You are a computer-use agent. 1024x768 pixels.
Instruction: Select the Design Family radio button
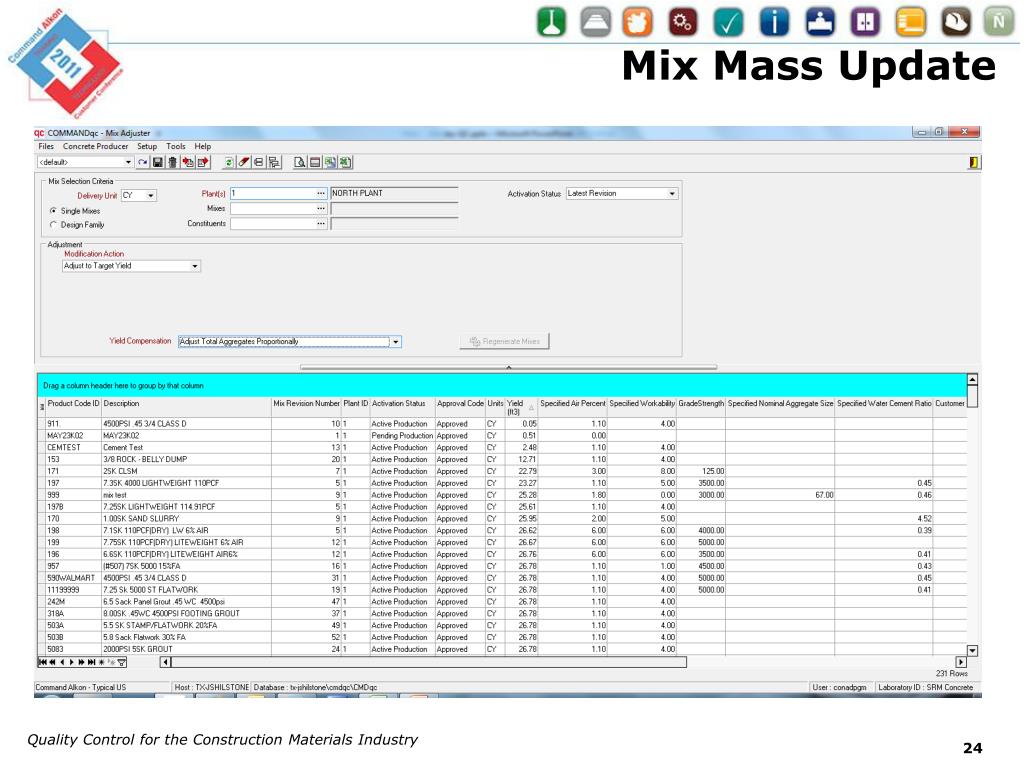tap(52, 225)
